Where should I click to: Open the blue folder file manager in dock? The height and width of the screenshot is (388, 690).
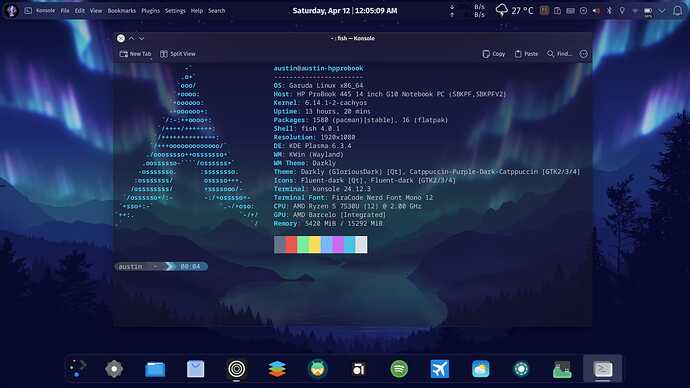pos(155,369)
